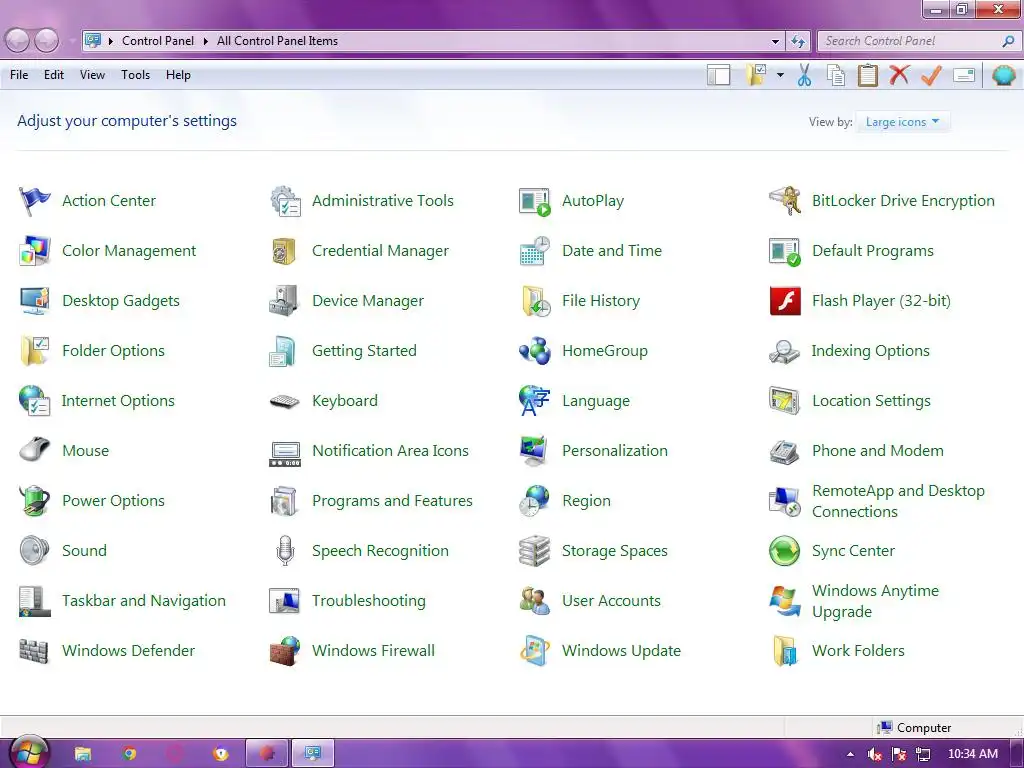This screenshot has height=768, width=1024.
Task: Open the File menu
Action: coord(19,75)
